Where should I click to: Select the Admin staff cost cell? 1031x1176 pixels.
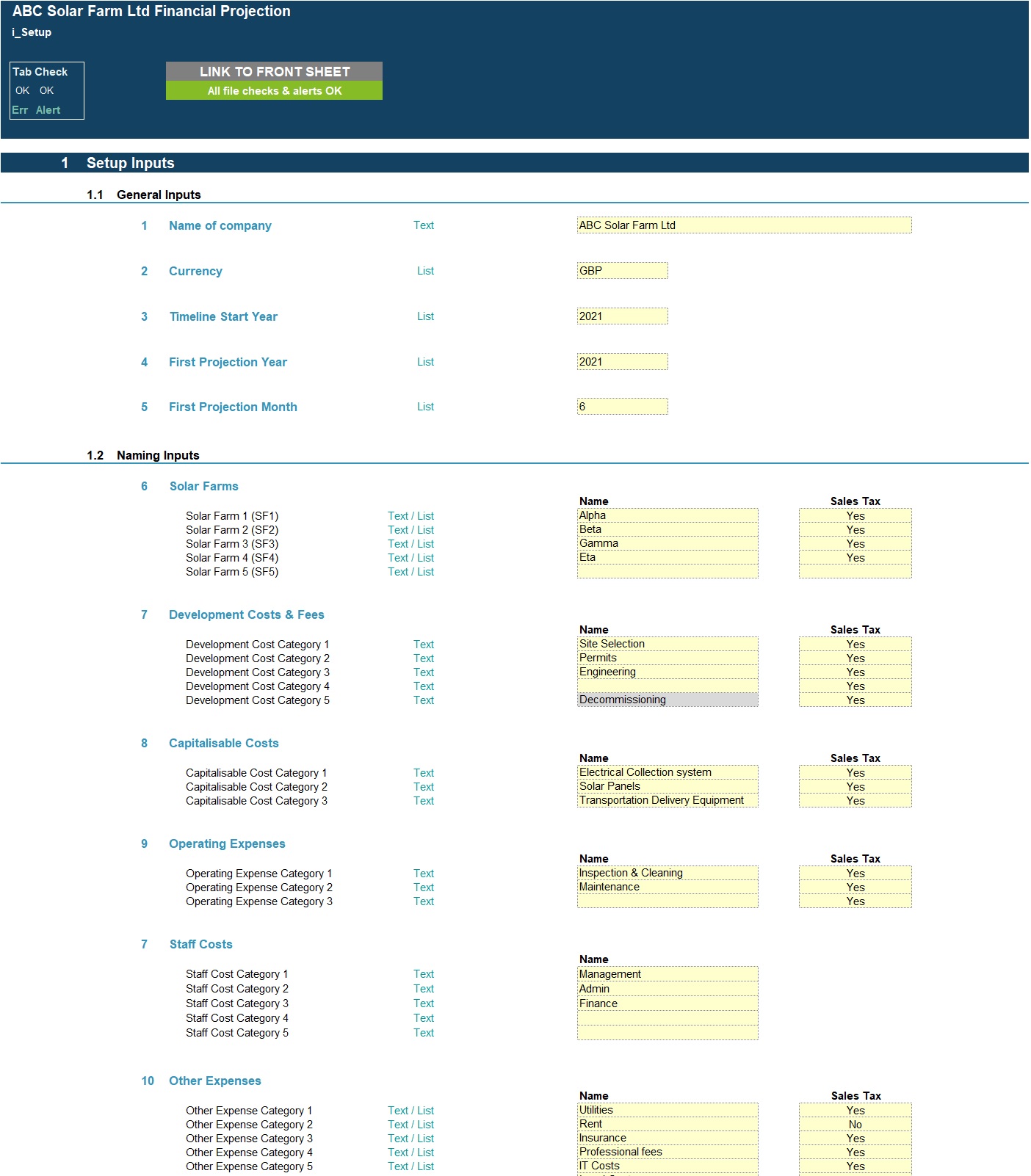668,989
